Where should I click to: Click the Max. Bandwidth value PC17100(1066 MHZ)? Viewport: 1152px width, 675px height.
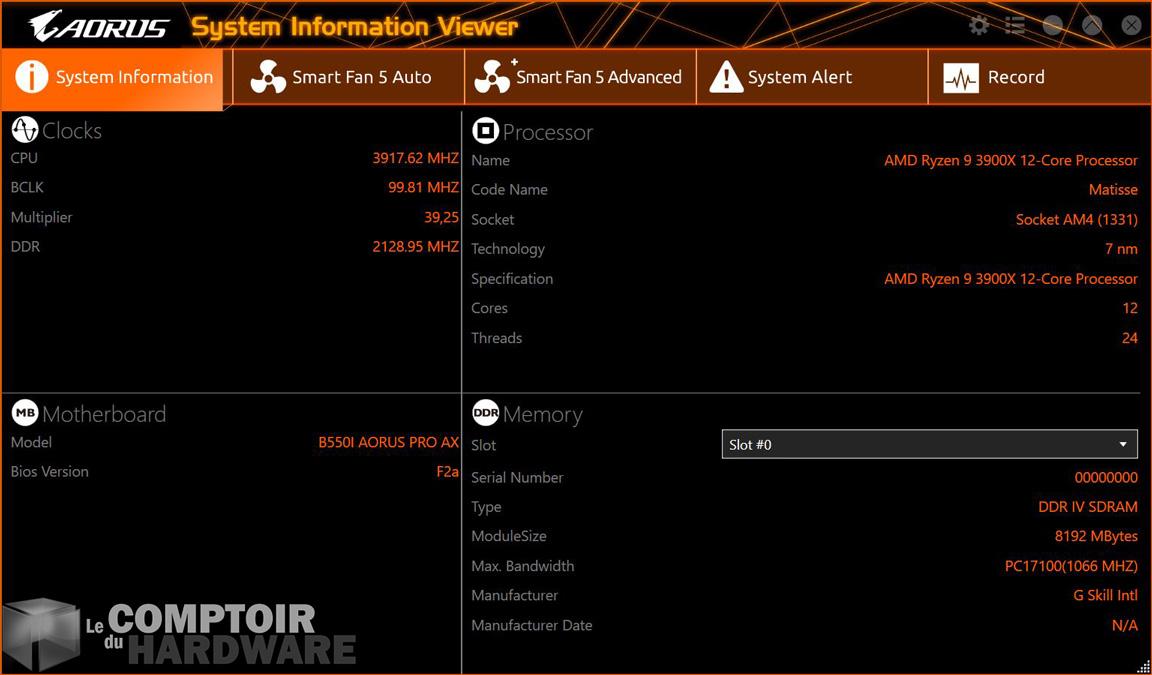(x=1071, y=566)
